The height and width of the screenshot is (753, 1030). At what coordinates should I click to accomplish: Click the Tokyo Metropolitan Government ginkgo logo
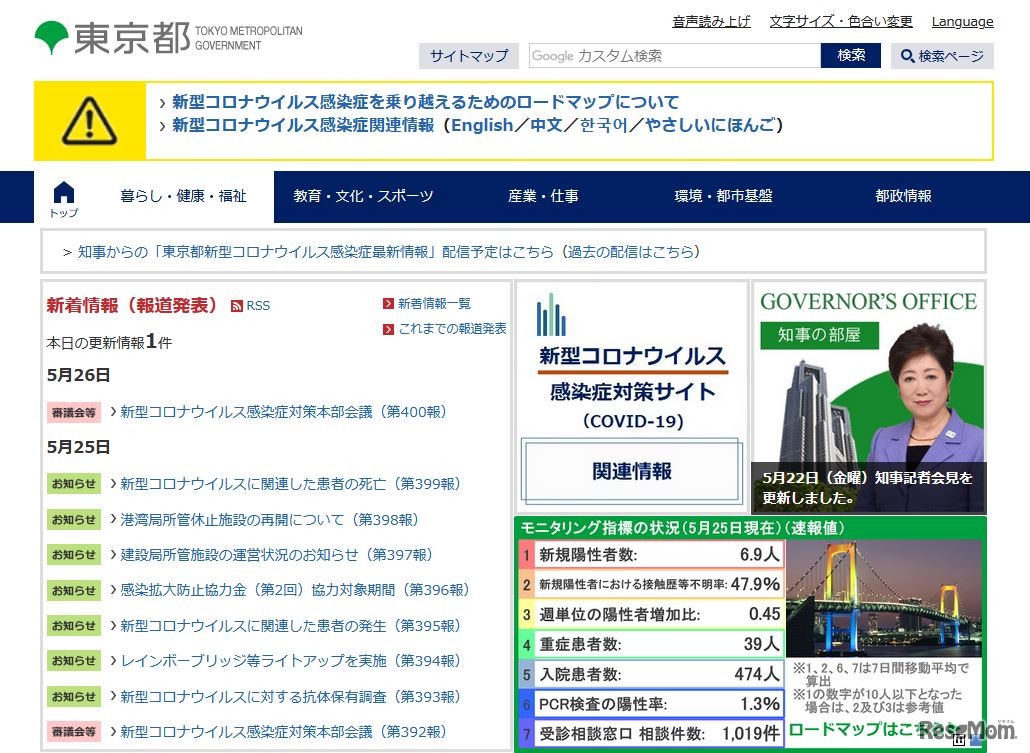tap(52, 38)
